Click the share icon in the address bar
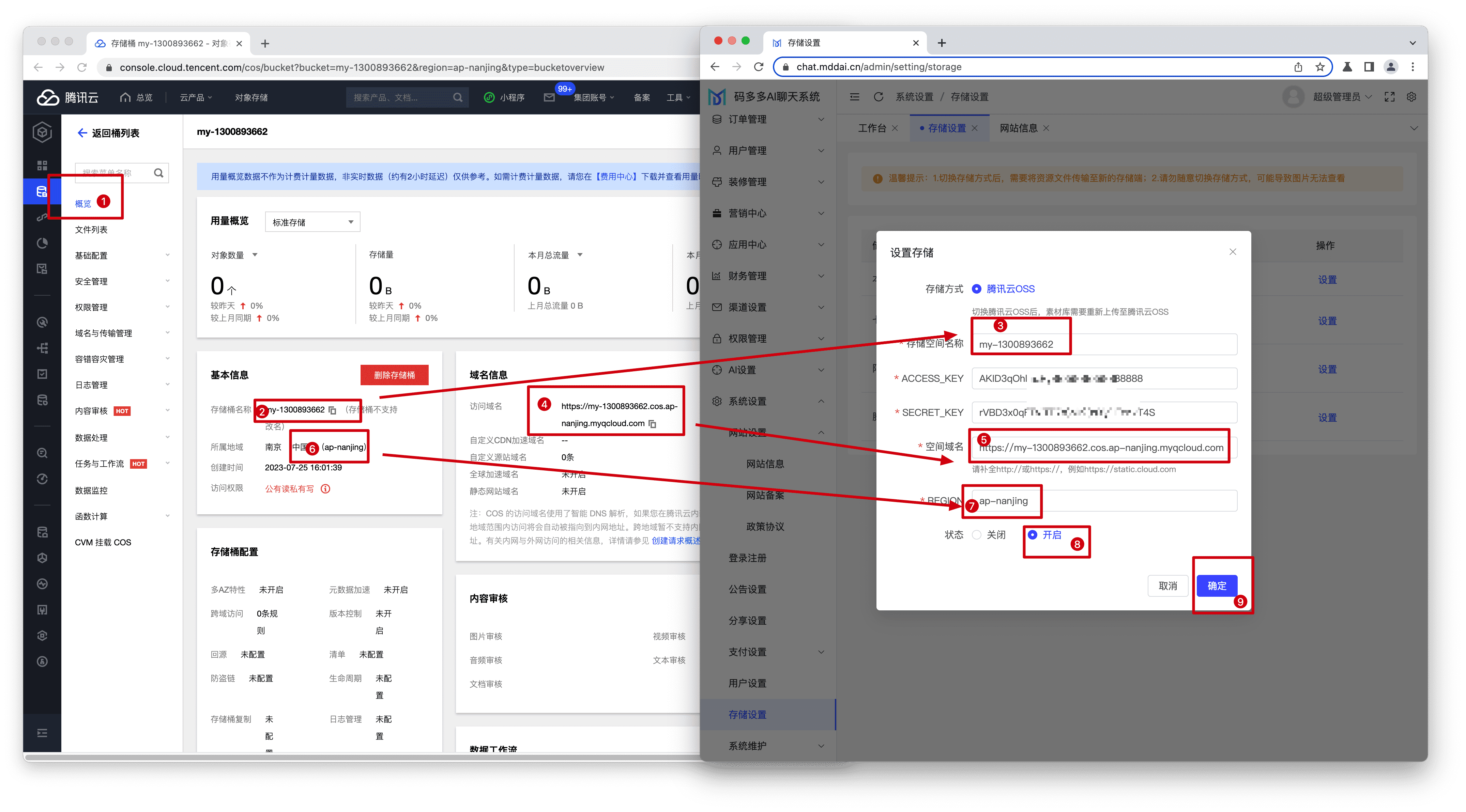 [1298, 66]
